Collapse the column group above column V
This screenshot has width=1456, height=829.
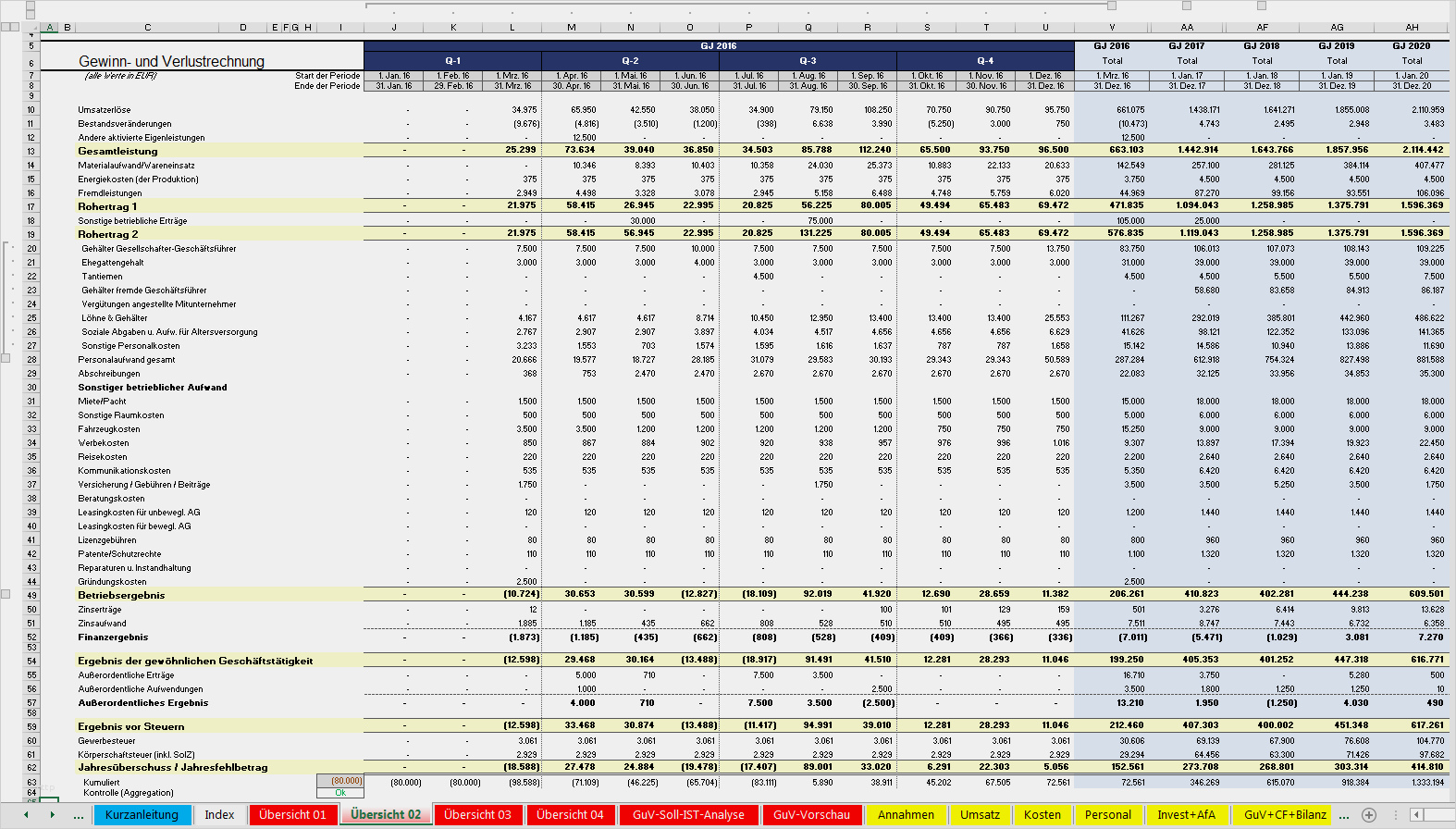point(1112,6)
